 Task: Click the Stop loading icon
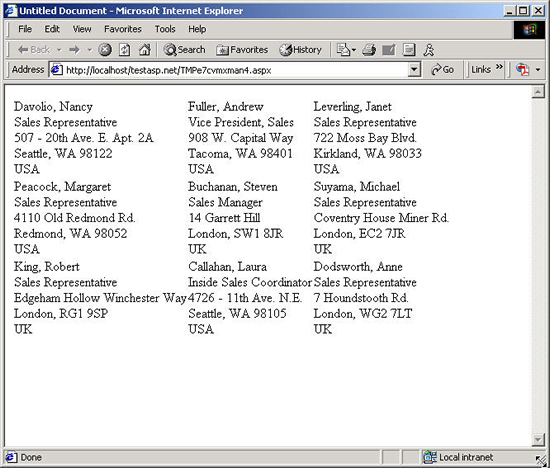point(105,50)
